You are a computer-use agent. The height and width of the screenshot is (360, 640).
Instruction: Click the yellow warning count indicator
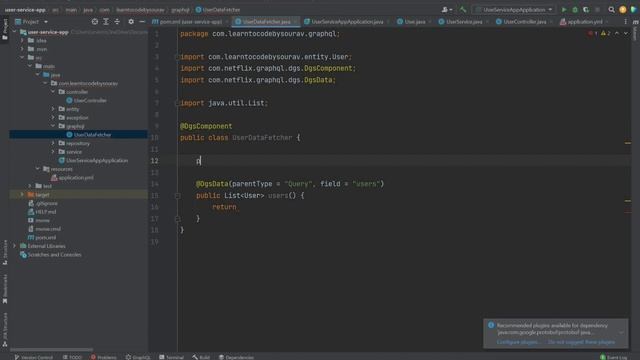605,33
